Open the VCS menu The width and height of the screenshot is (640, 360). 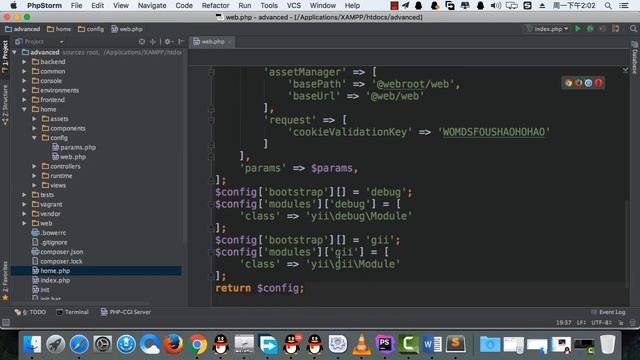point(294,6)
